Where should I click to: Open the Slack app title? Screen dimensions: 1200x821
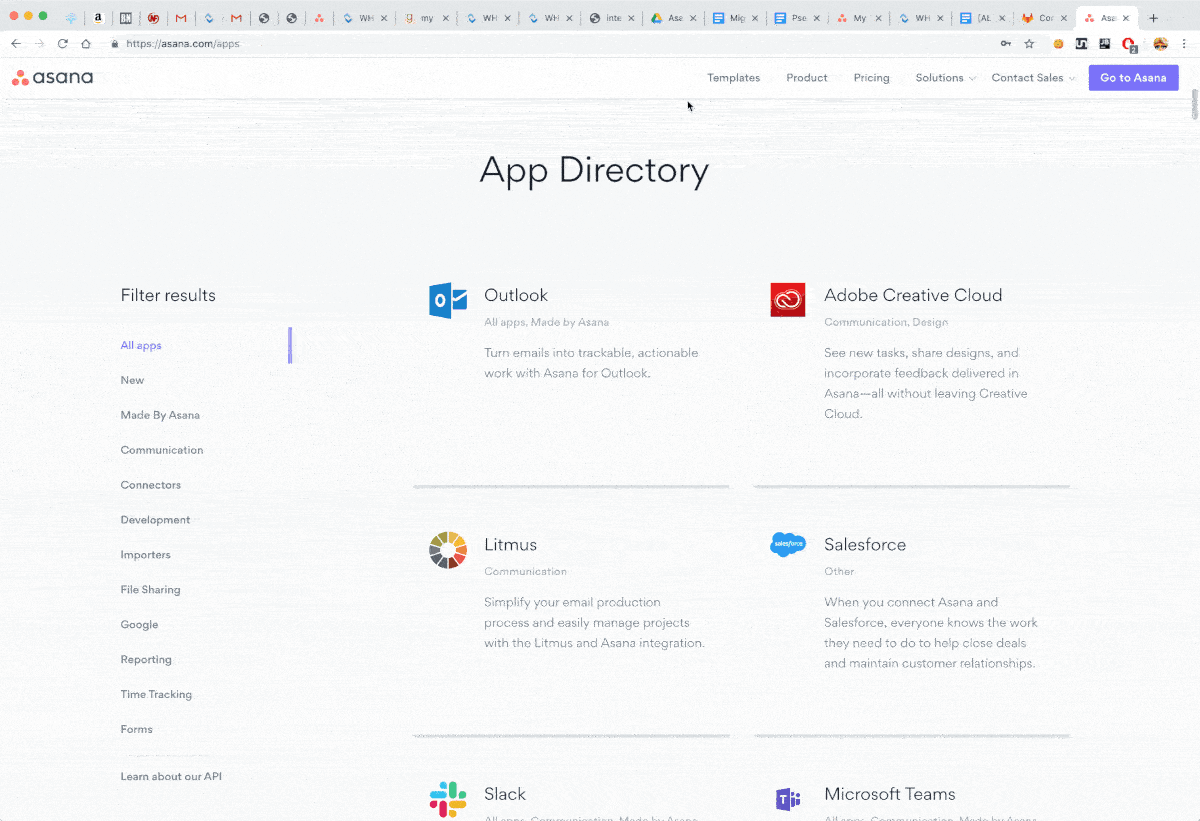(505, 794)
